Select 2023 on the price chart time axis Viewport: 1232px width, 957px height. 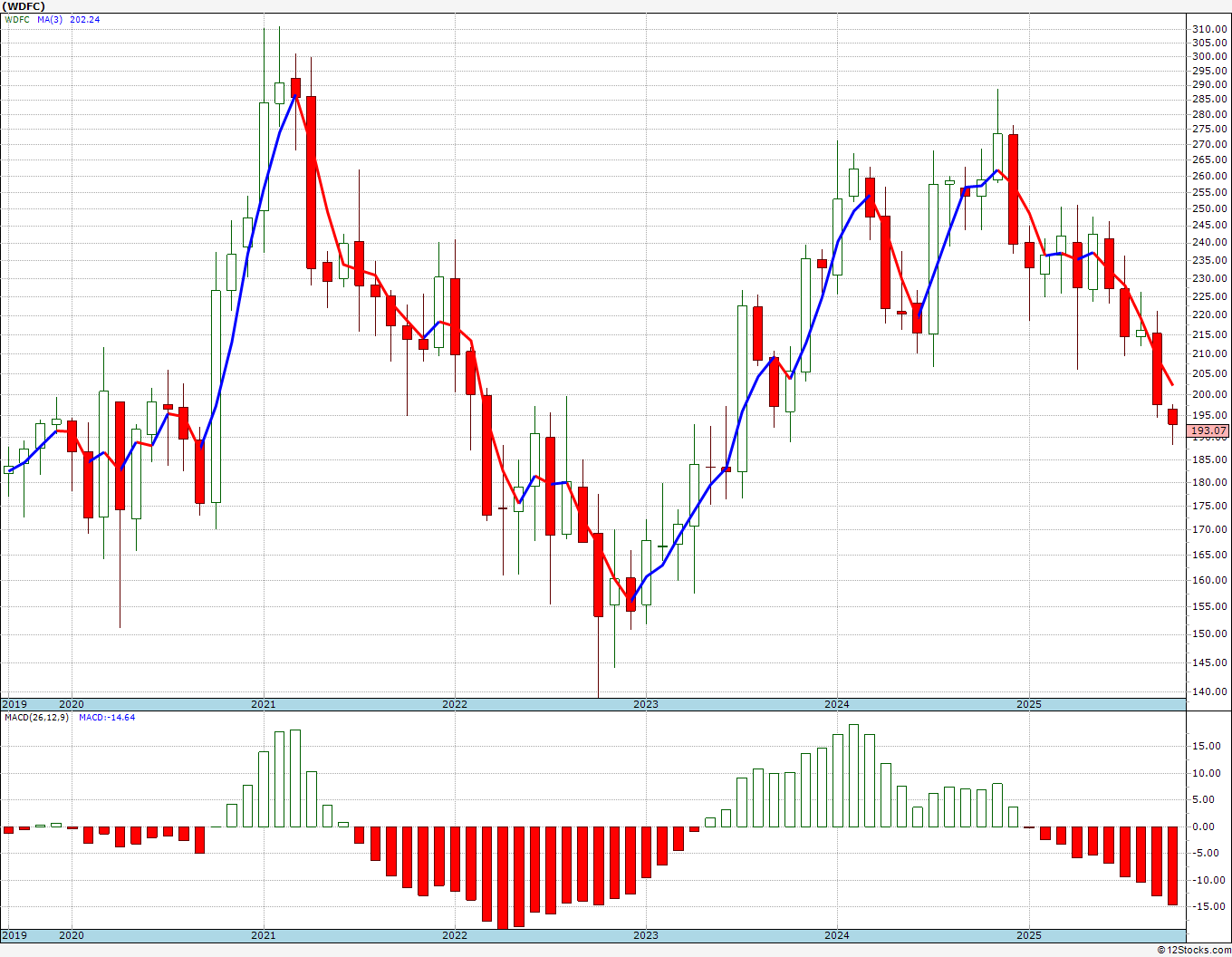click(646, 704)
